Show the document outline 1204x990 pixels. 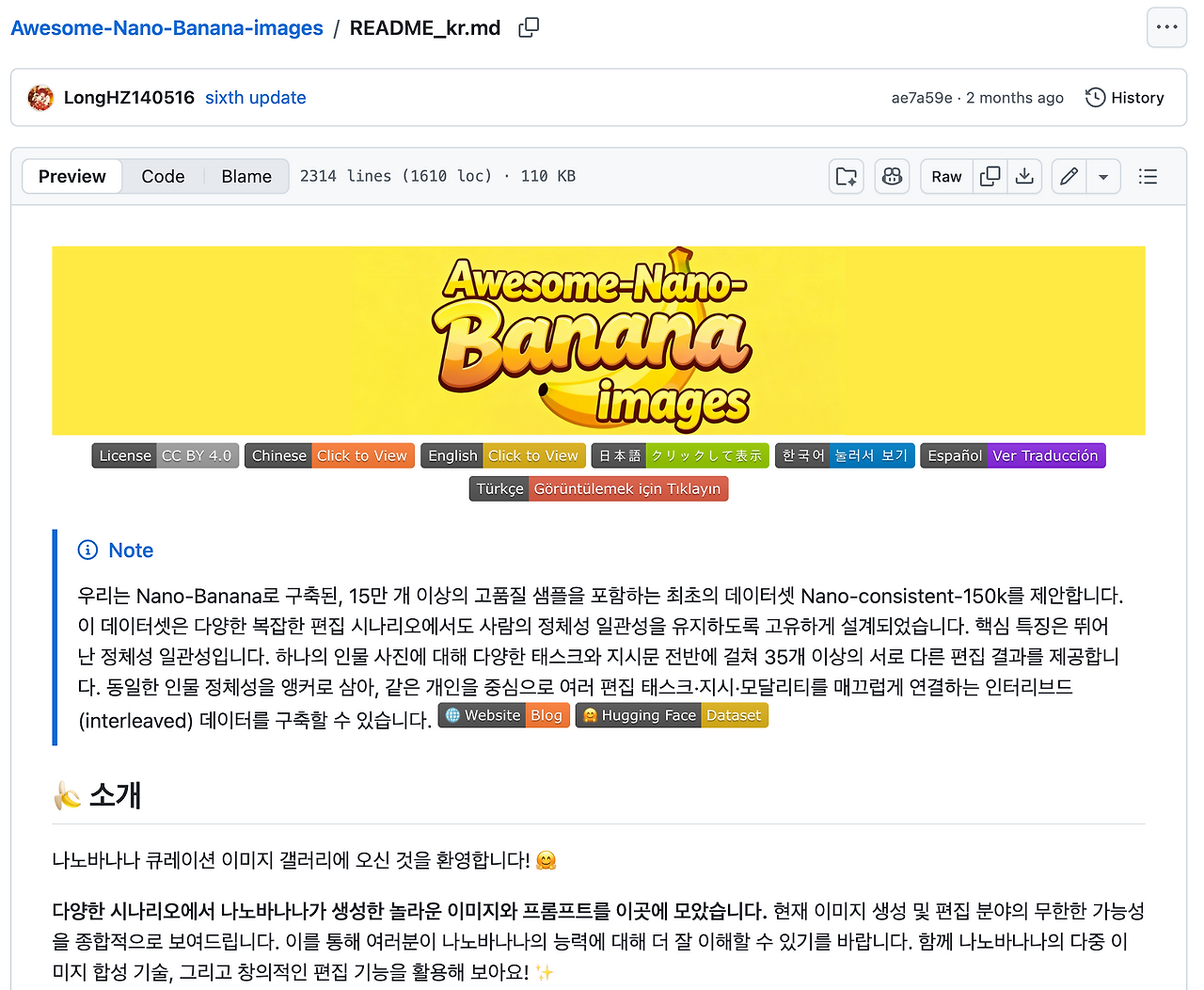point(1148,177)
